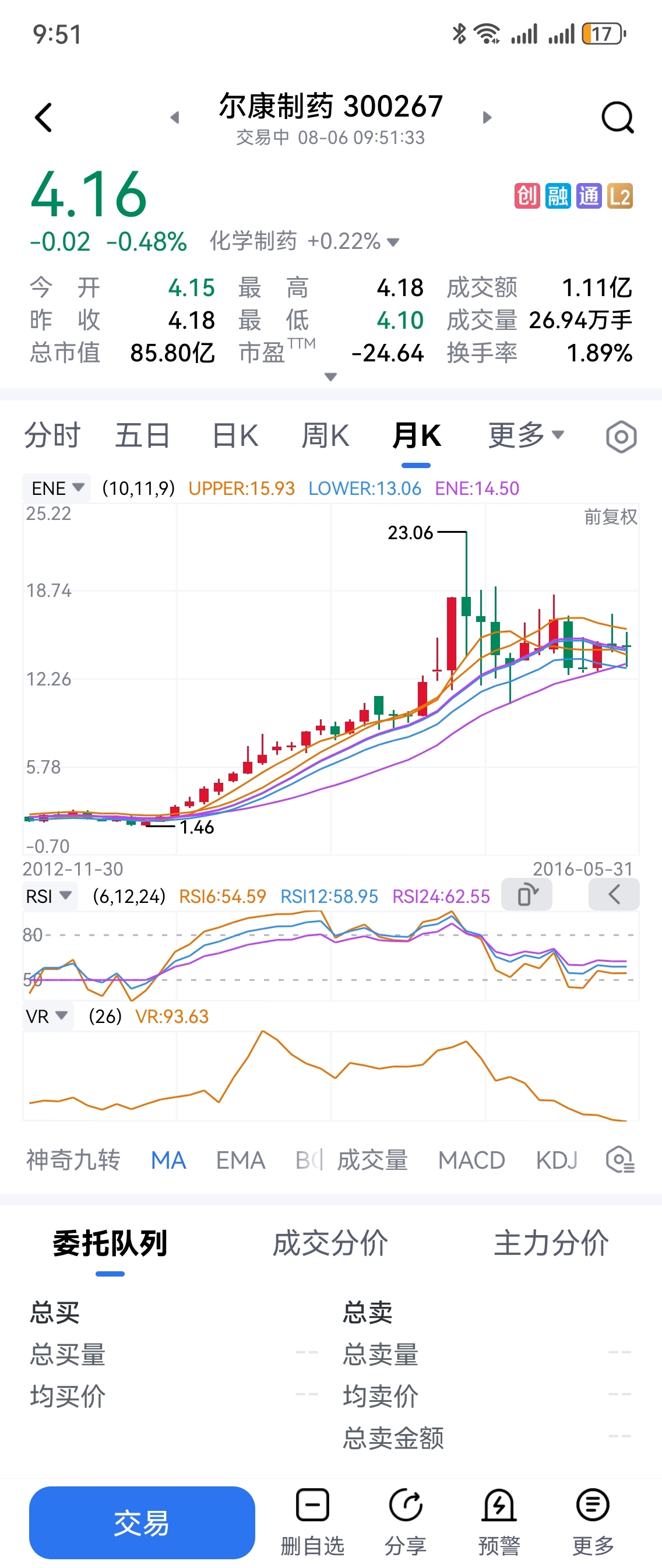Viewport: 662px width, 1568px height.
Task: Tap RSI parameters (6,12,24)
Action: coord(129,896)
